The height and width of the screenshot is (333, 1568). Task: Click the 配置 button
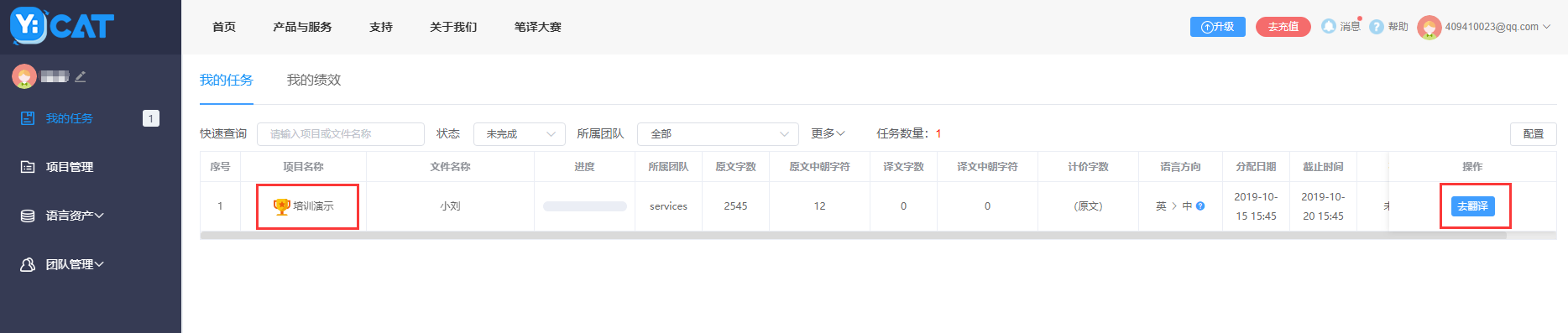tap(1534, 133)
